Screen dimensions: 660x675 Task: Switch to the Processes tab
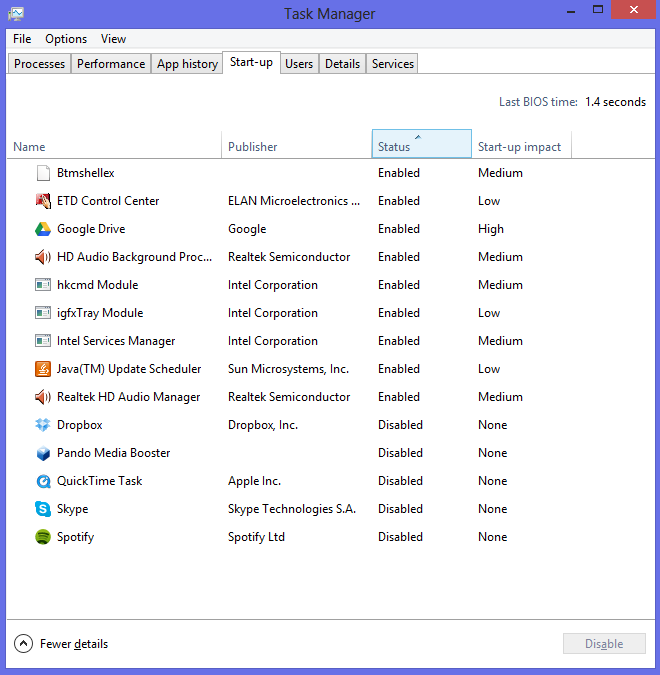pyautogui.click(x=39, y=64)
